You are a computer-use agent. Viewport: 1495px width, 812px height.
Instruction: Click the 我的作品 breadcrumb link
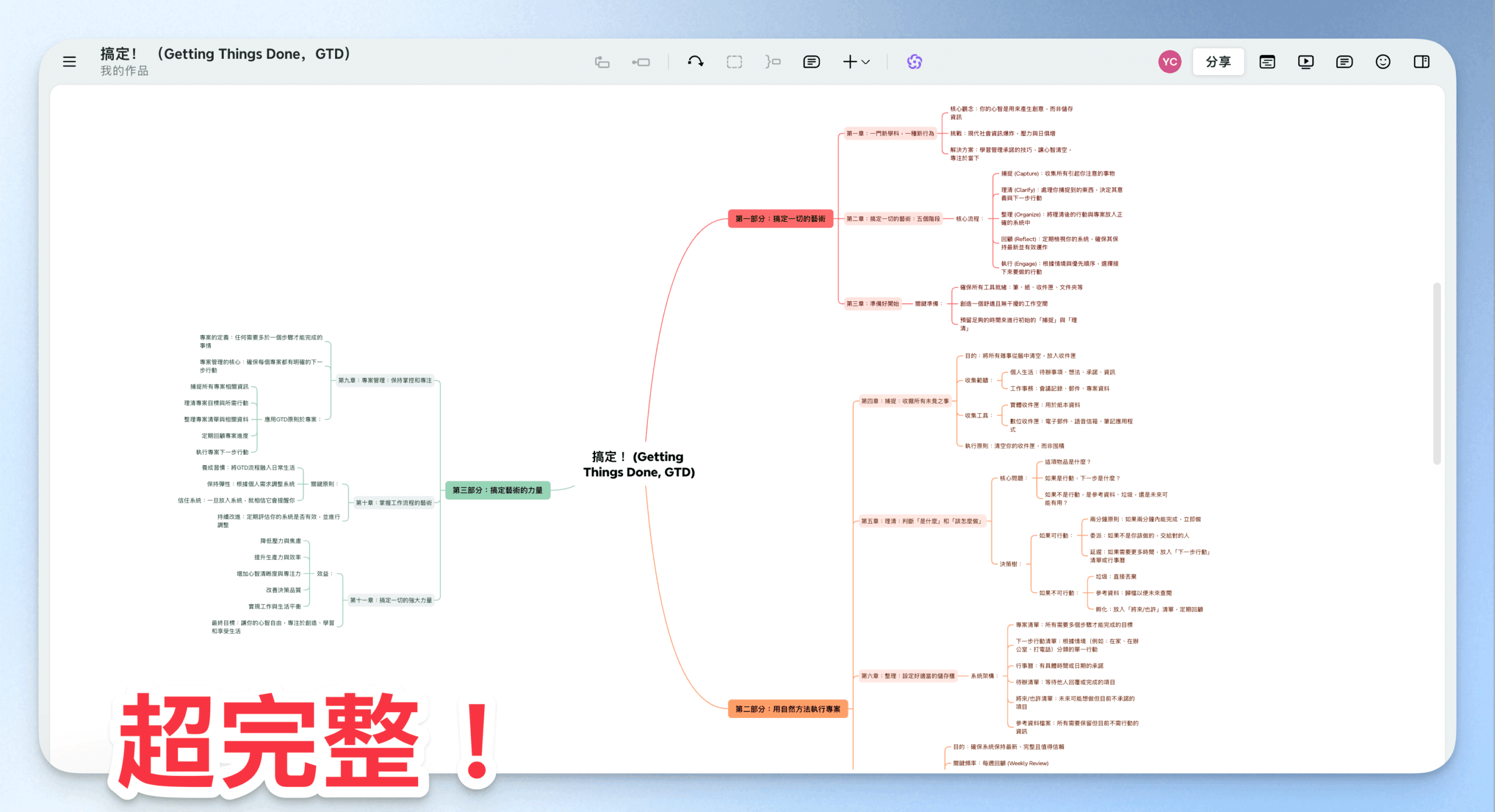click(124, 71)
